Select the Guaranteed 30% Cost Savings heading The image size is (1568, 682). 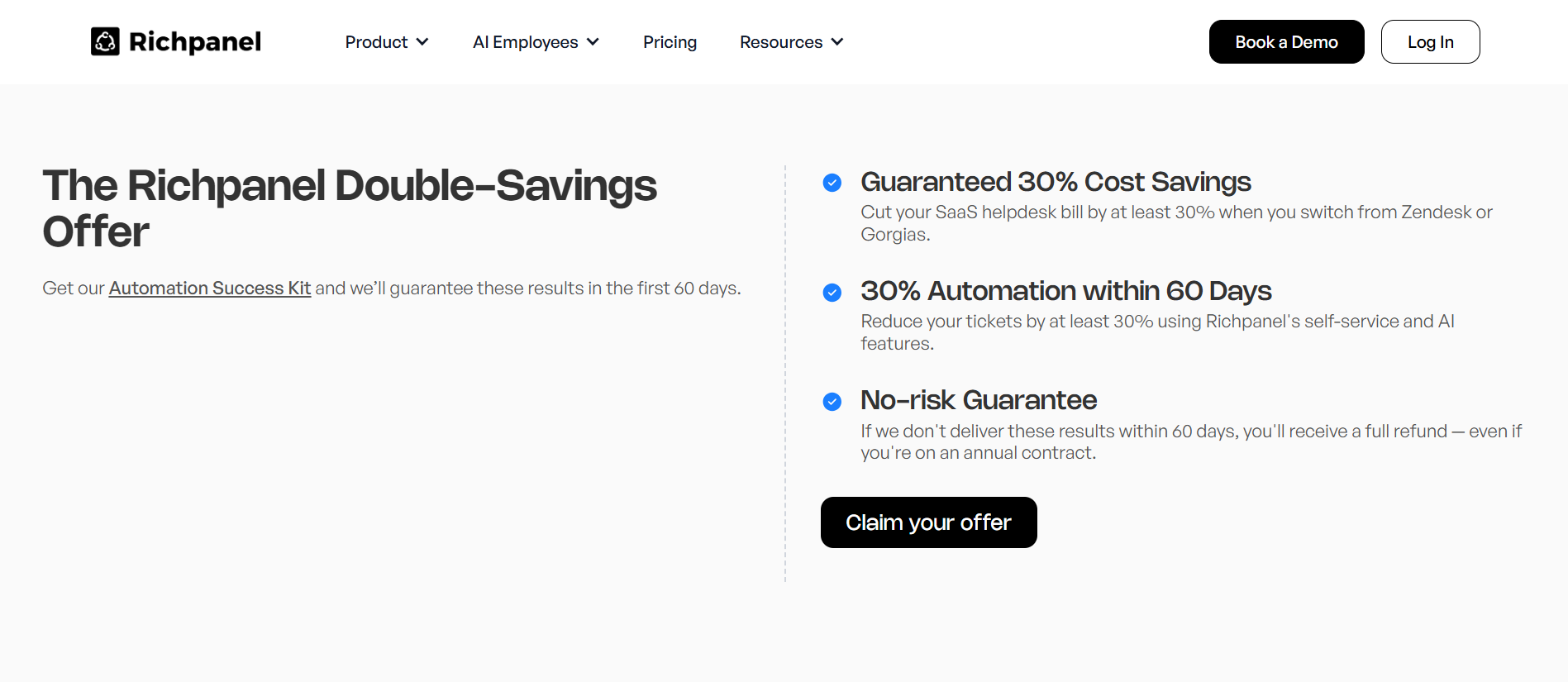1056,182
